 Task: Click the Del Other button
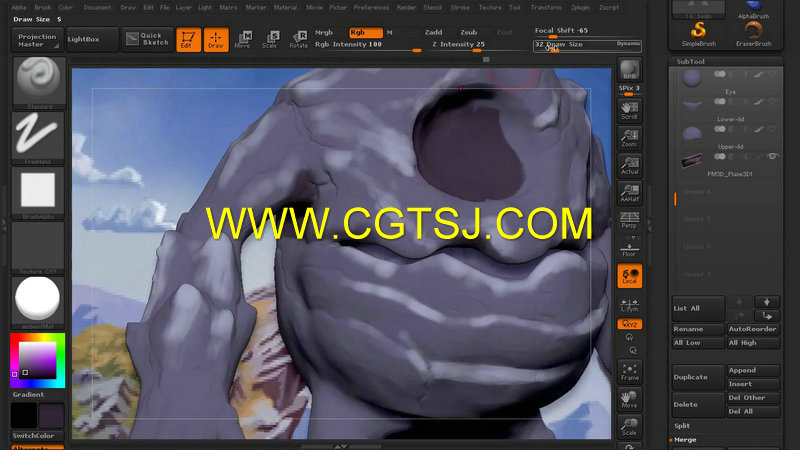[x=753, y=397]
